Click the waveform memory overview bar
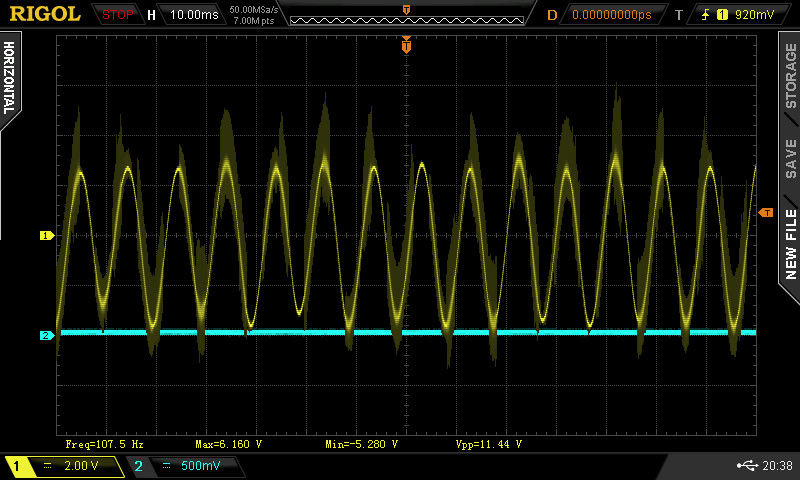The width and height of the screenshot is (800, 480). pos(405,15)
